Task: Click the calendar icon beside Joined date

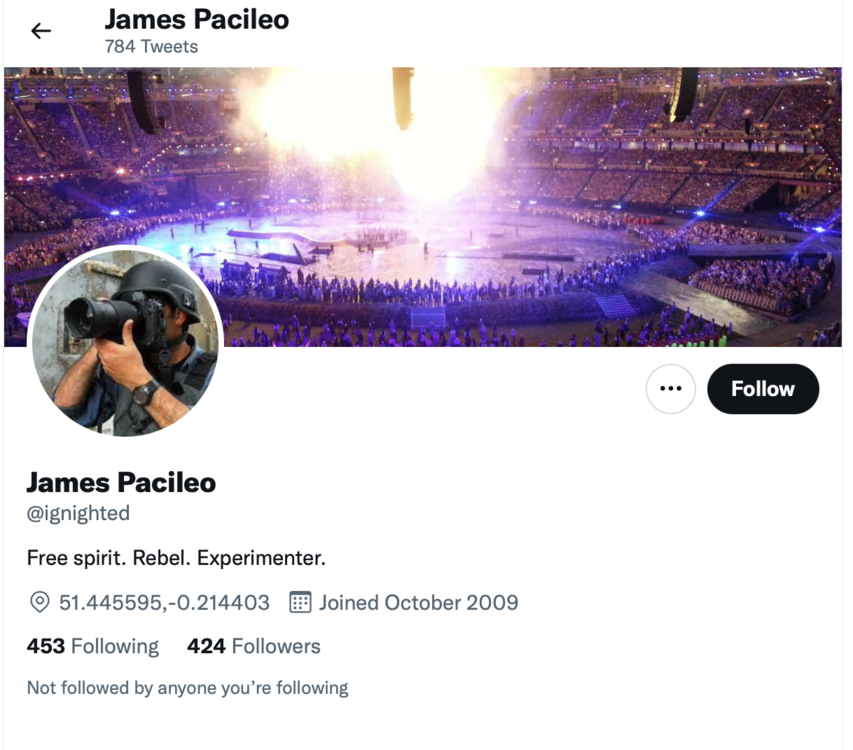Action: (x=300, y=602)
